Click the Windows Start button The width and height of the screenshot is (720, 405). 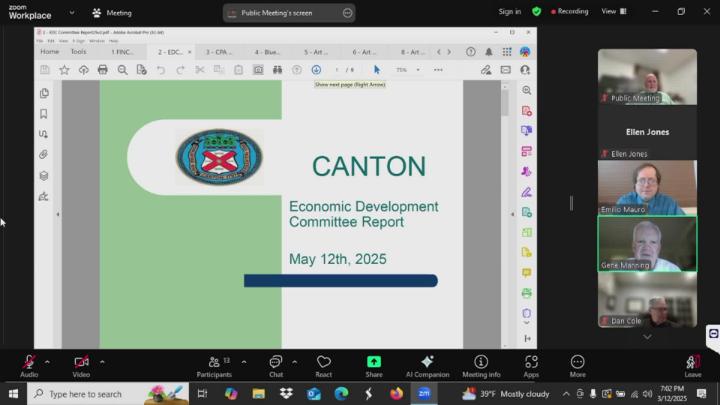pyautogui.click(x=13, y=394)
